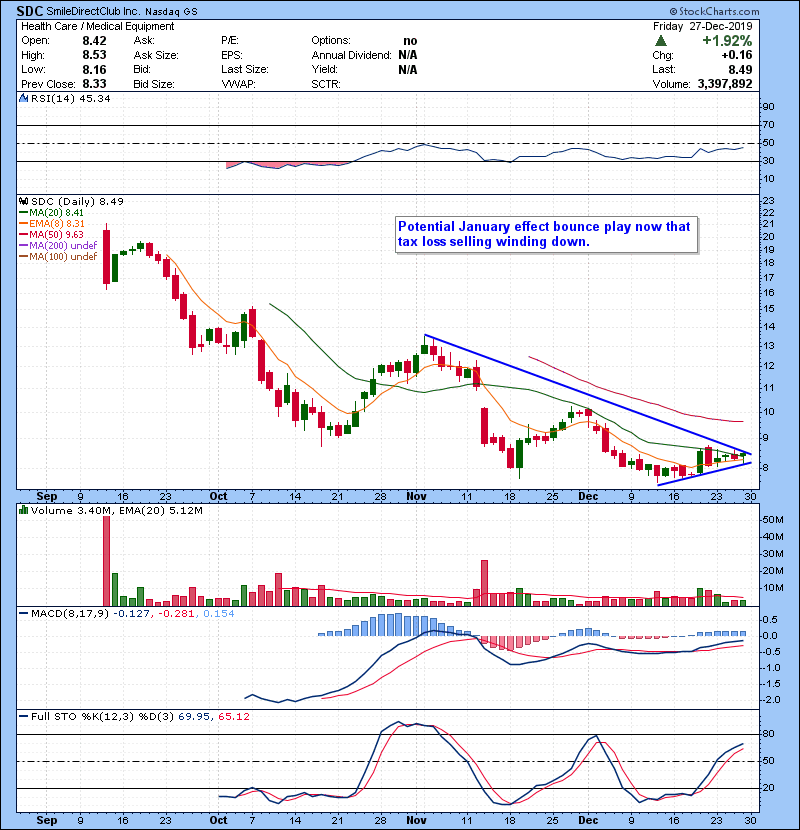Click the Last price 8.49 in the header
Viewport: 800px width, 830px height.
coord(740,69)
